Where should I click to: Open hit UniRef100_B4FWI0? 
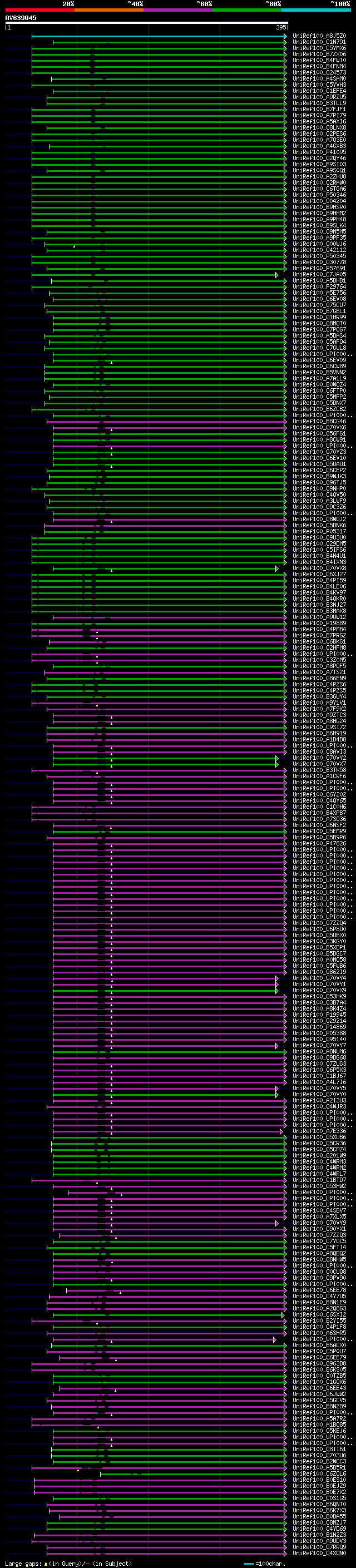[319, 60]
